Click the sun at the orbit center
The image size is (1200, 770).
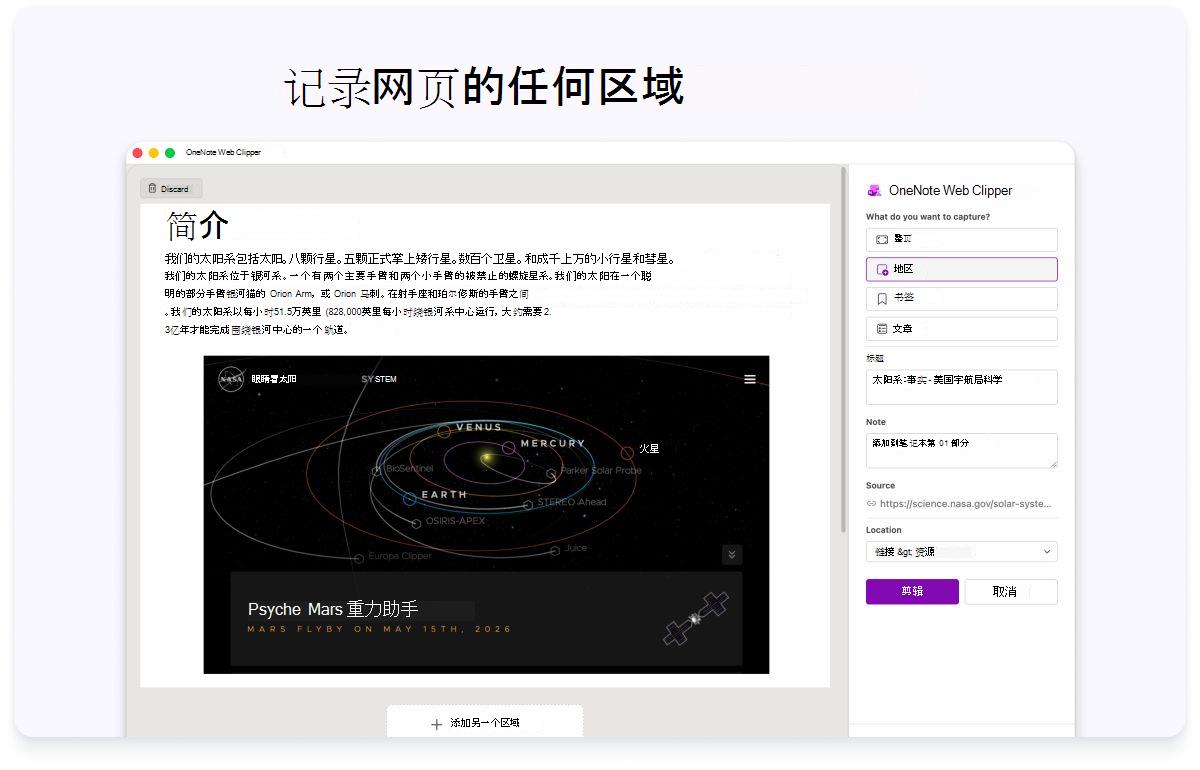(487, 459)
